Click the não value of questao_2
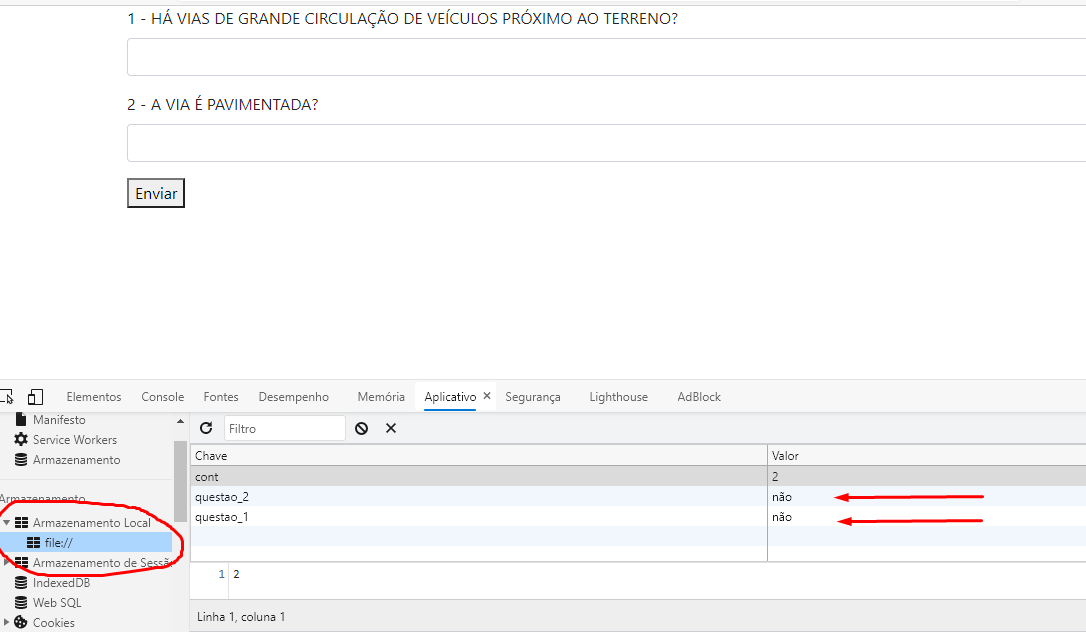Image resolution: width=1086 pixels, height=632 pixels. click(x=781, y=497)
